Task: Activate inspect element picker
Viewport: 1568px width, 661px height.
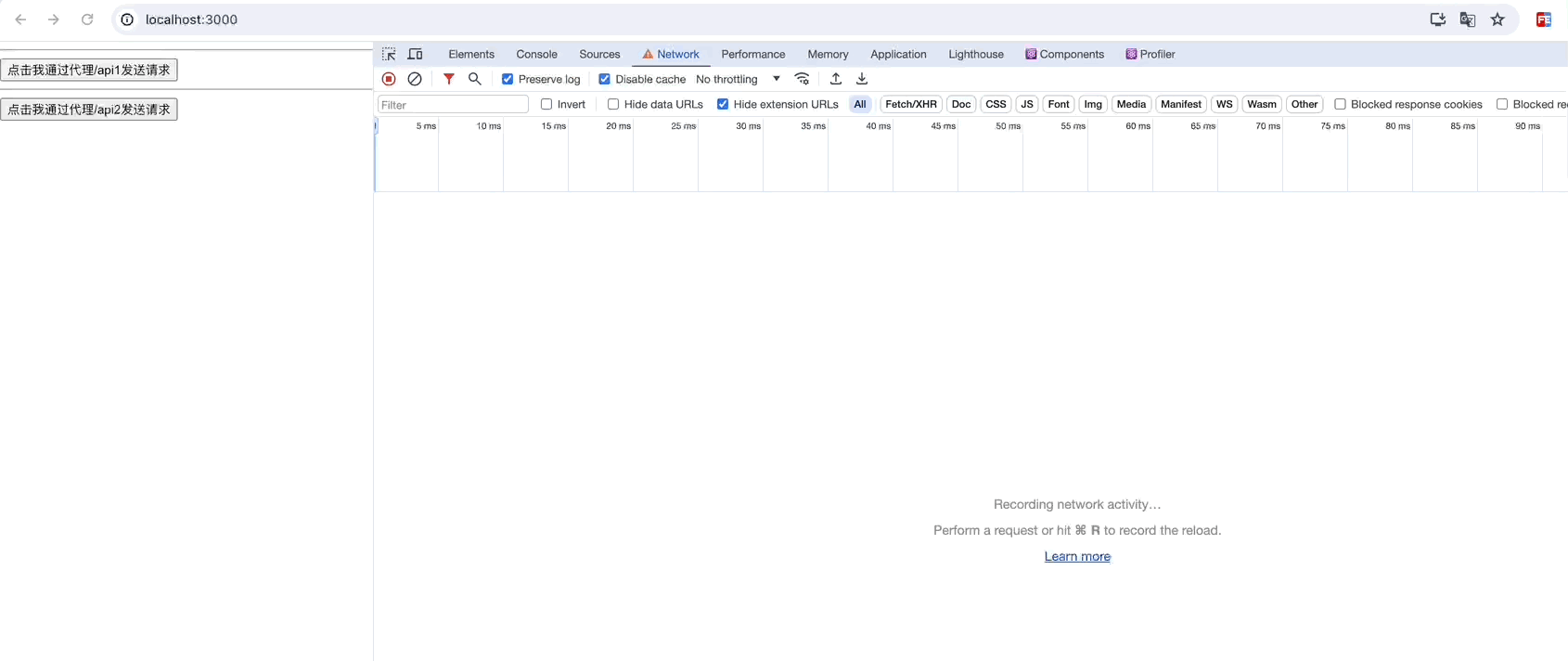Action: pos(389,54)
